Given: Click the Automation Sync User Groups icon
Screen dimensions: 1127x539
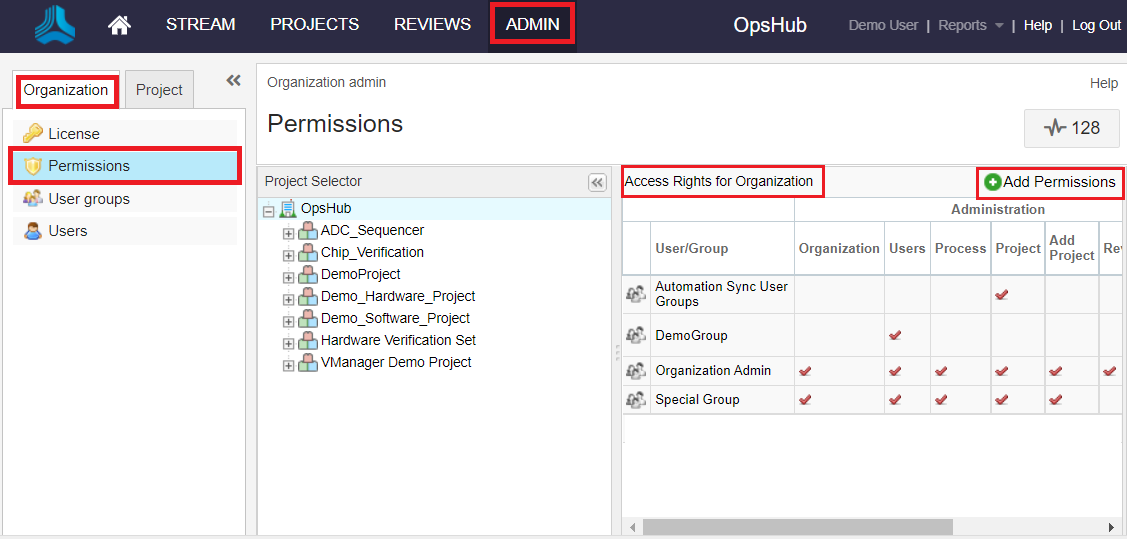Looking at the screenshot, I should (635, 294).
